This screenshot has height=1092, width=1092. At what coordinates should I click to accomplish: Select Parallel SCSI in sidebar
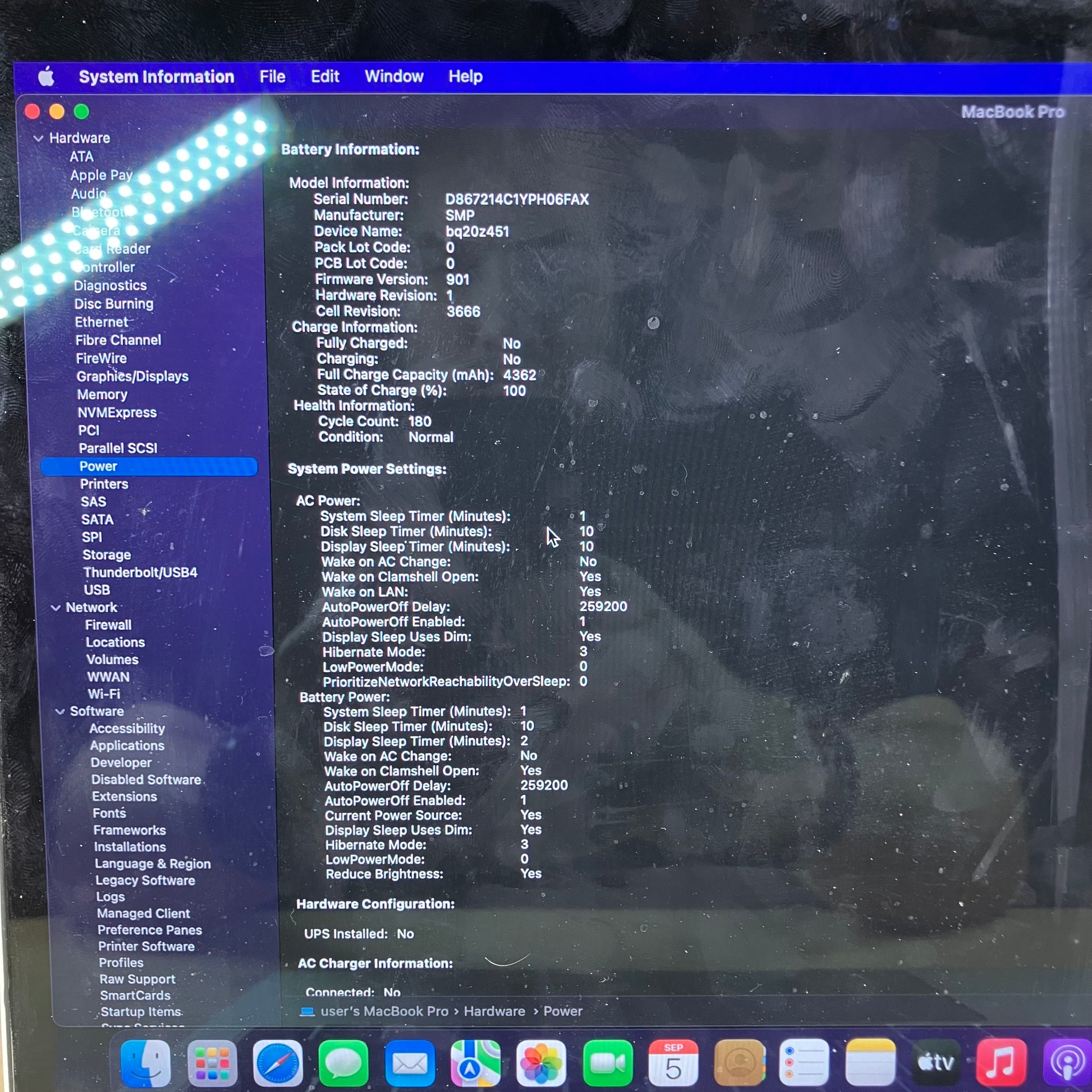118,448
